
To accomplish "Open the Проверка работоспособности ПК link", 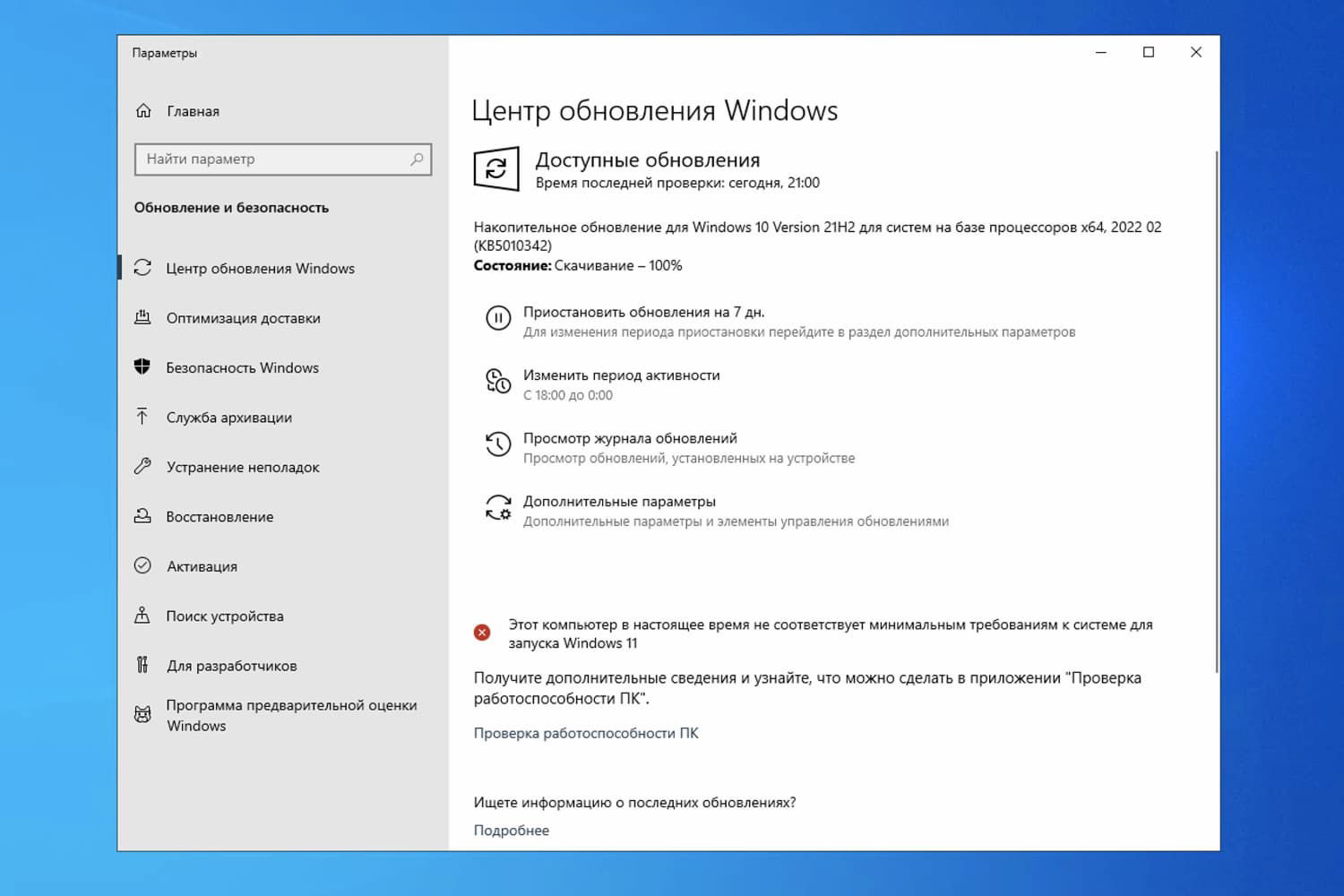I will 586,733.
